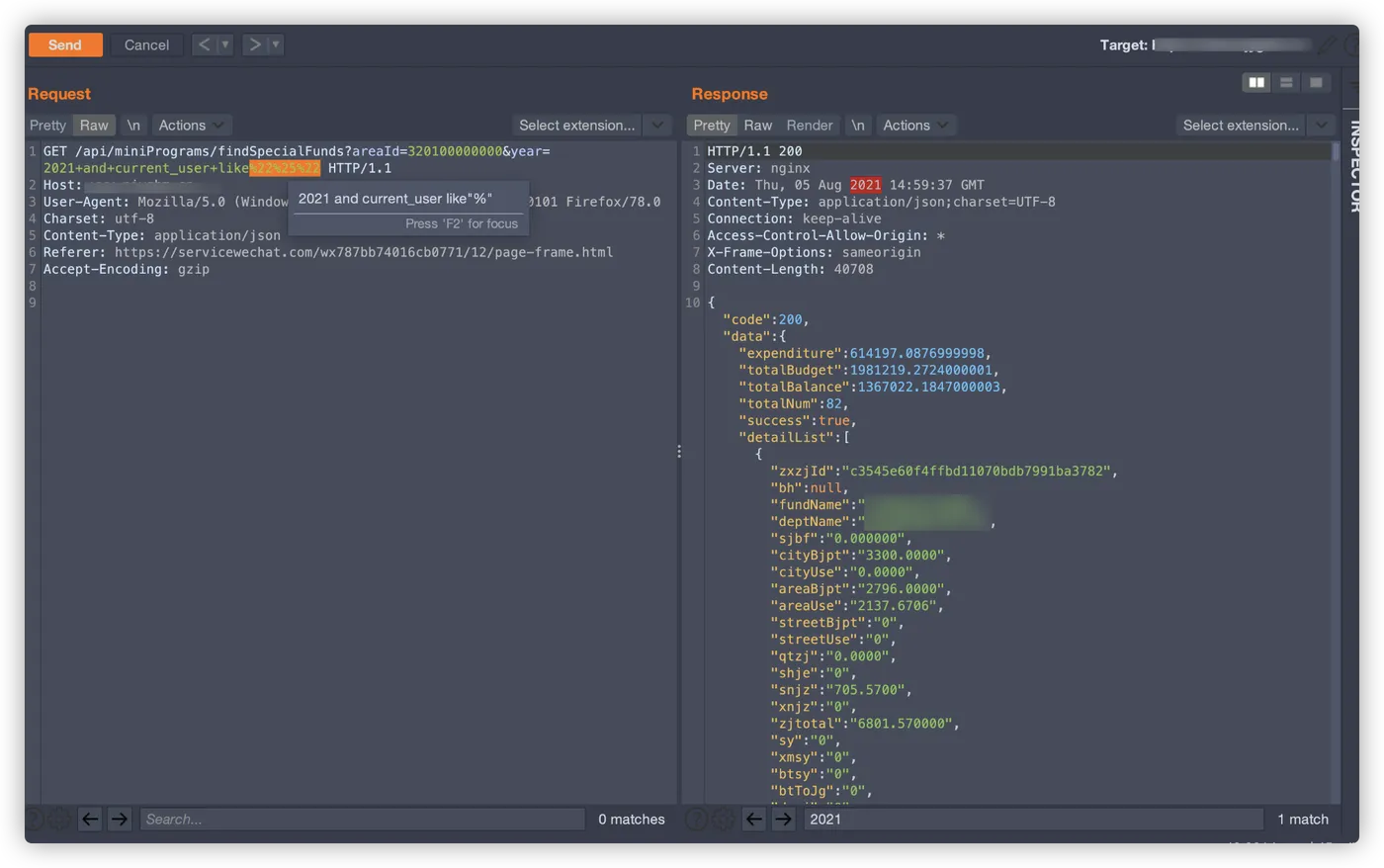1384x868 pixels.
Task: Click Request 'Select extension...' box
Action: [x=577, y=126]
